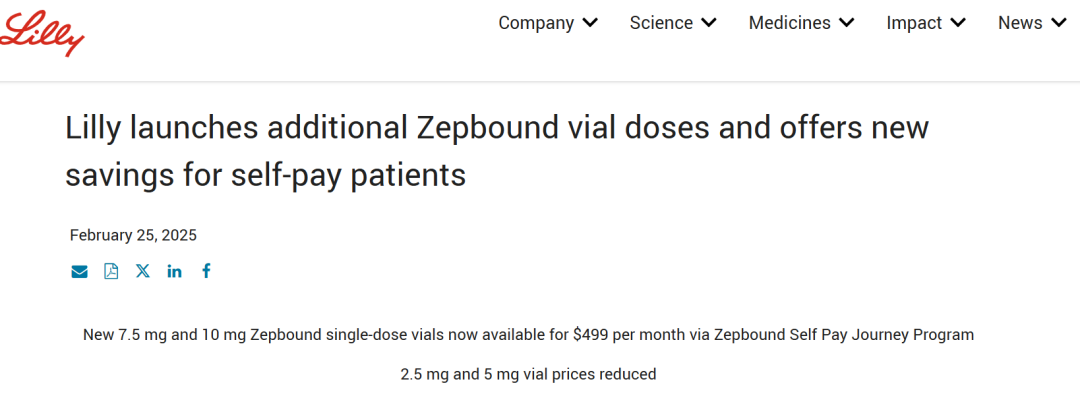Share this article on X
Viewport: 1080px width, 396px height.
click(x=143, y=271)
